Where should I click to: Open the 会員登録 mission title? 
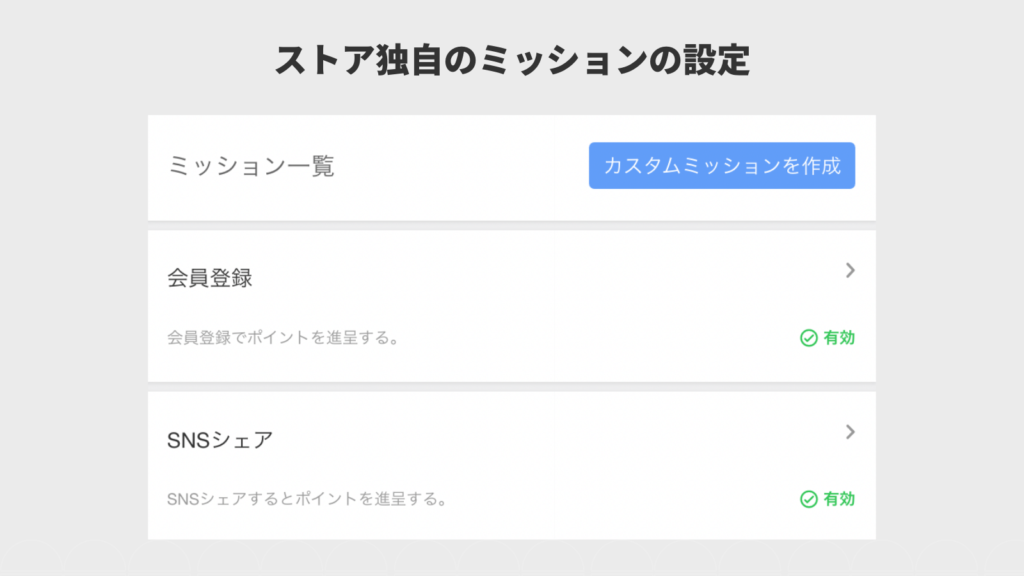(x=210, y=278)
